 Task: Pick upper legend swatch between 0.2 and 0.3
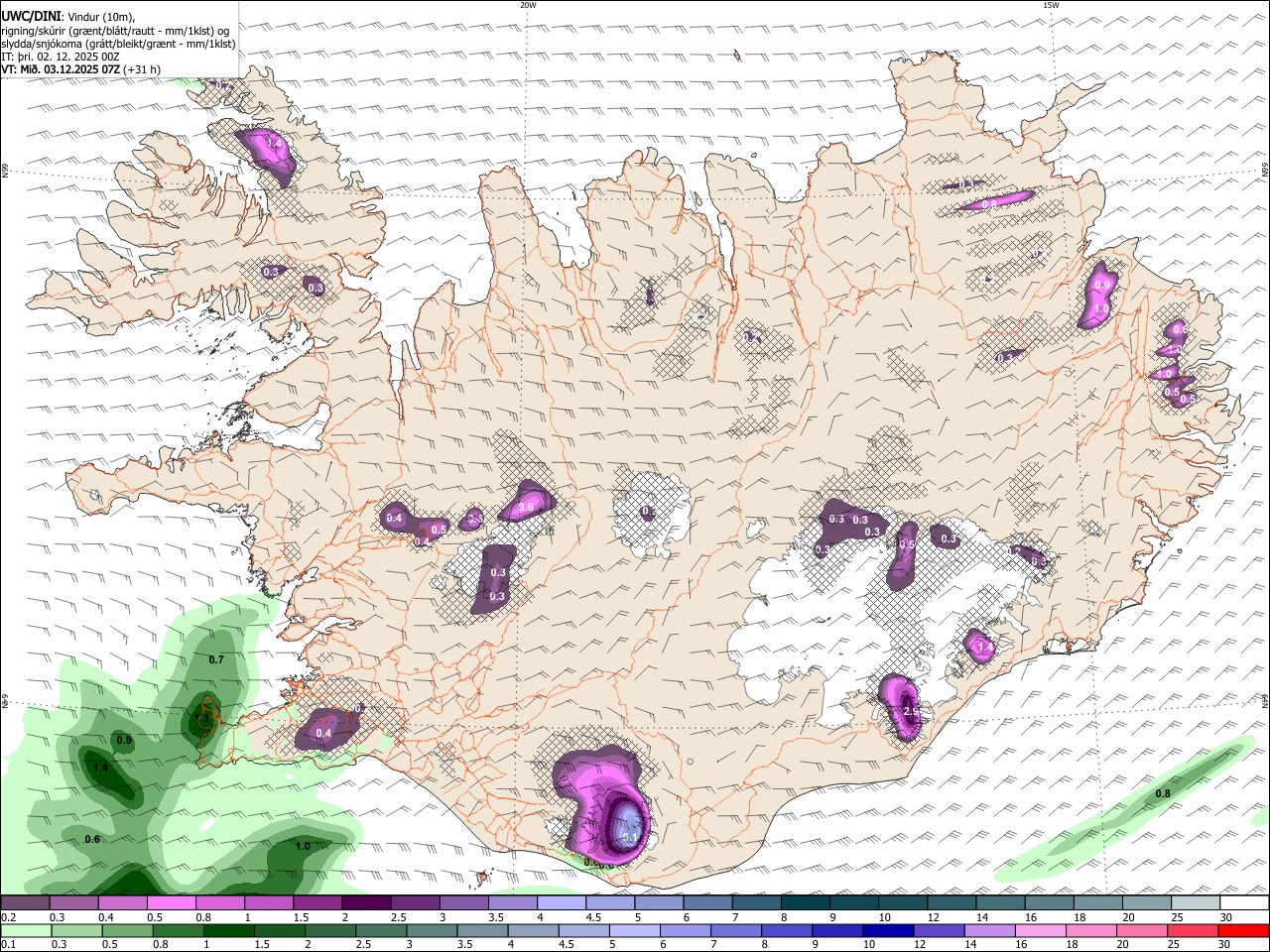[x=25, y=902]
